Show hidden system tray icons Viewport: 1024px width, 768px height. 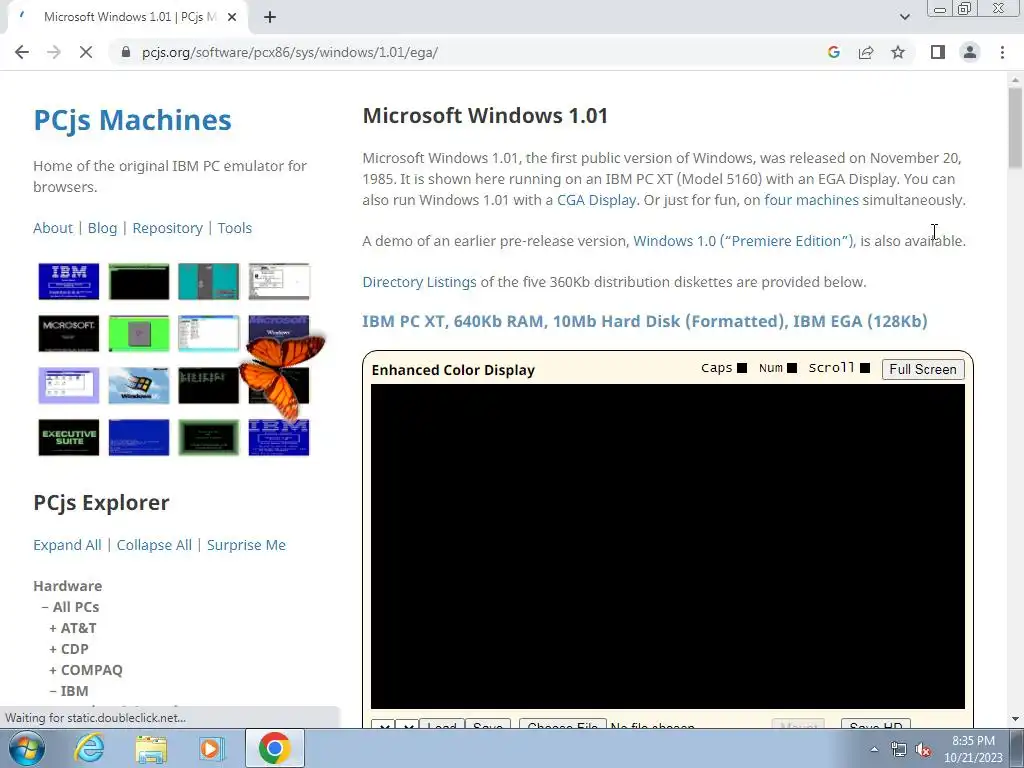(x=874, y=749)
